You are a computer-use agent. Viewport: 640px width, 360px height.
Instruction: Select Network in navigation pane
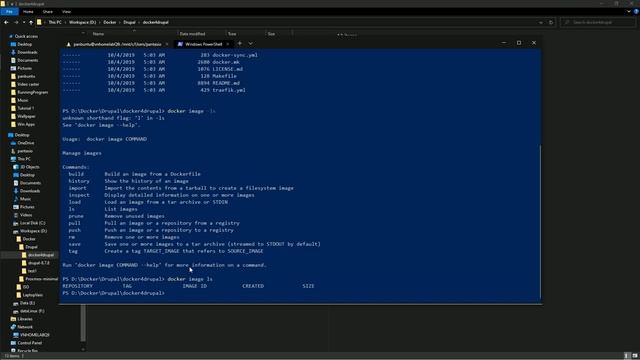[25, 327]
